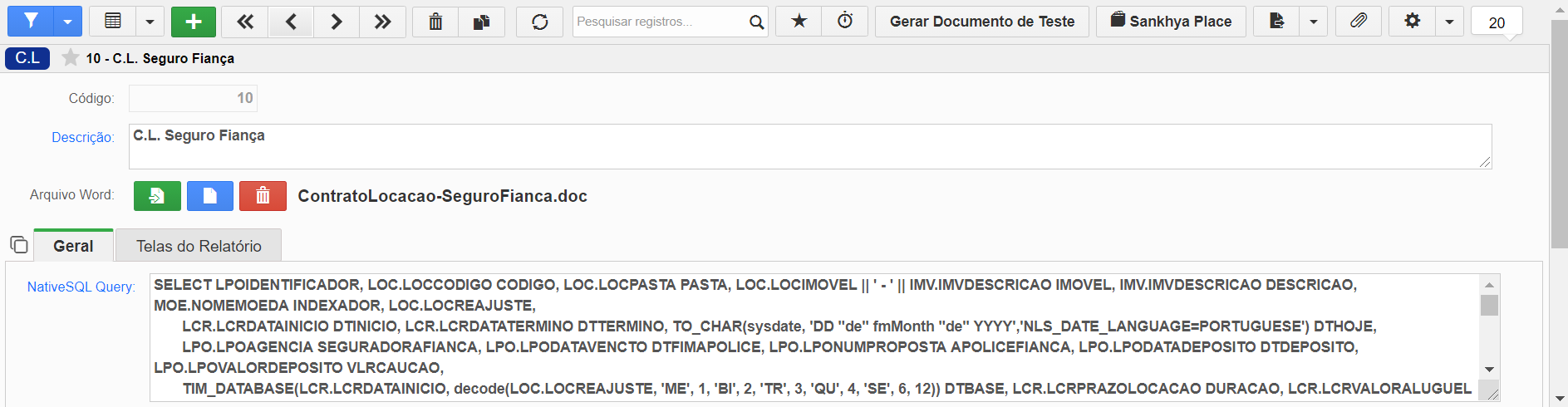Open the NativeSQL Query label link
Viewport: 1568px width, 407px height.
81,287
